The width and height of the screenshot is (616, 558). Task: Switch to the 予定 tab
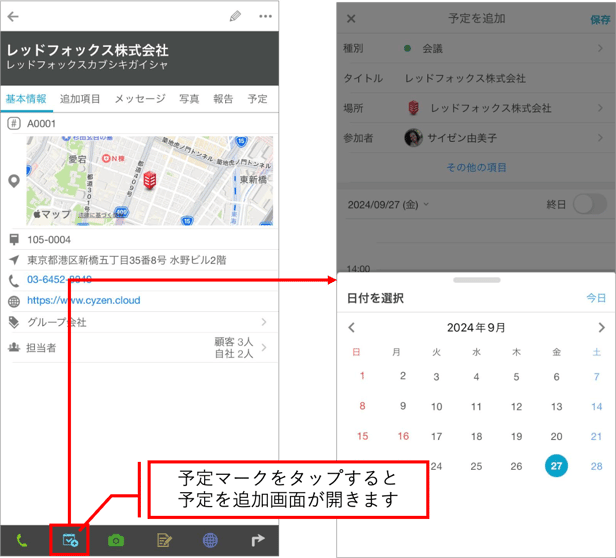coord(257,99)
